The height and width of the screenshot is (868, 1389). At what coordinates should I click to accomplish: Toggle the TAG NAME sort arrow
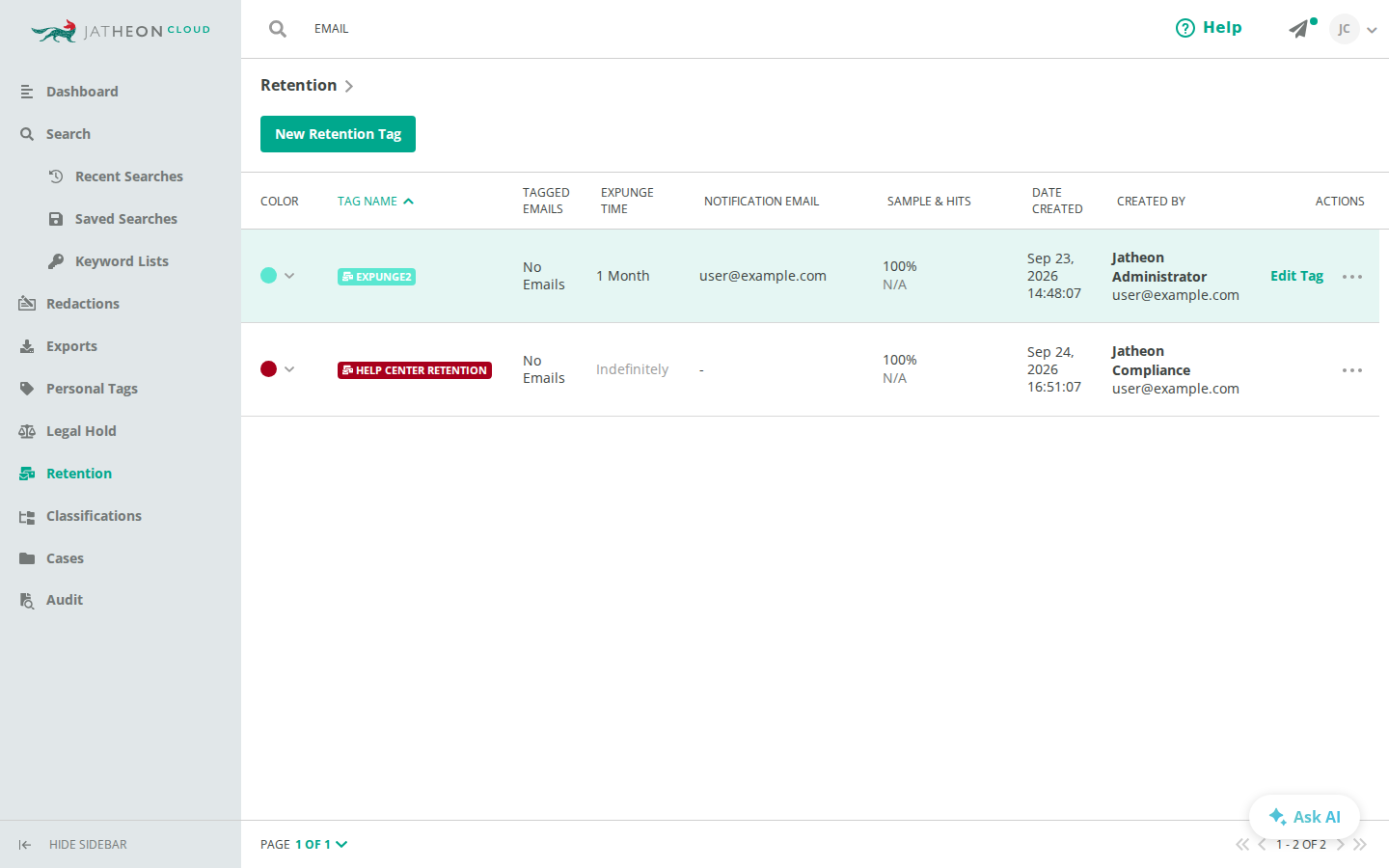(408, 202)
